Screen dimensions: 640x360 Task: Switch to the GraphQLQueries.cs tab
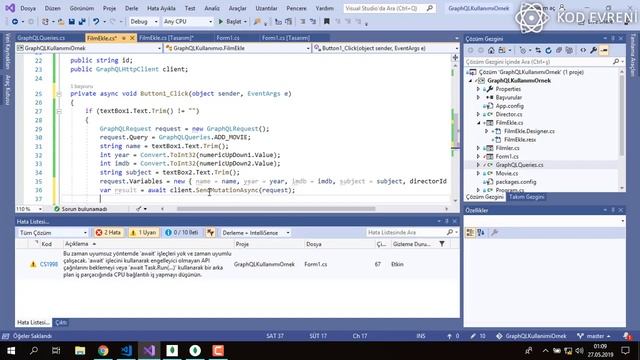[x=41, y=38]
